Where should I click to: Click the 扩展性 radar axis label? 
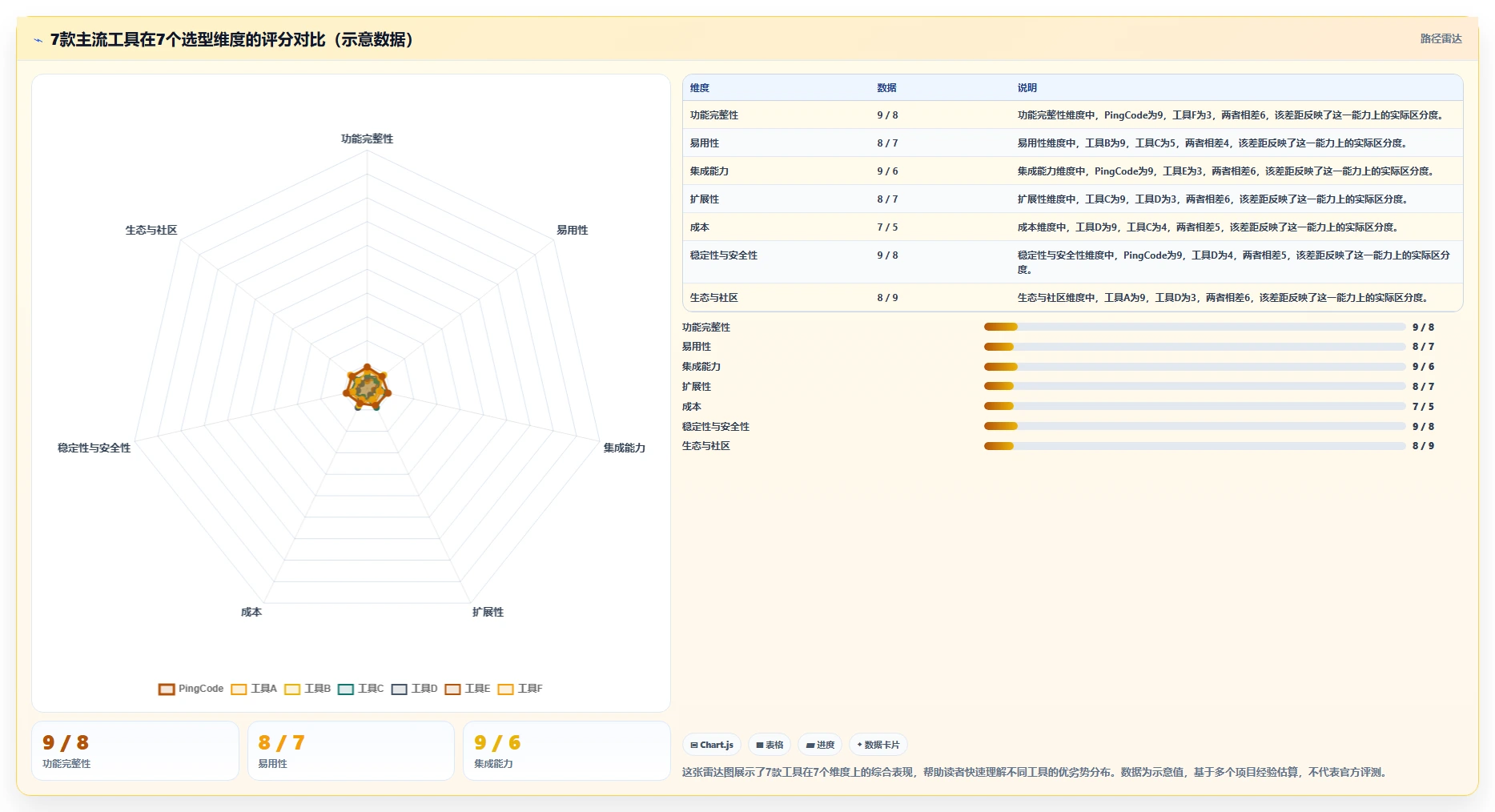488,612
